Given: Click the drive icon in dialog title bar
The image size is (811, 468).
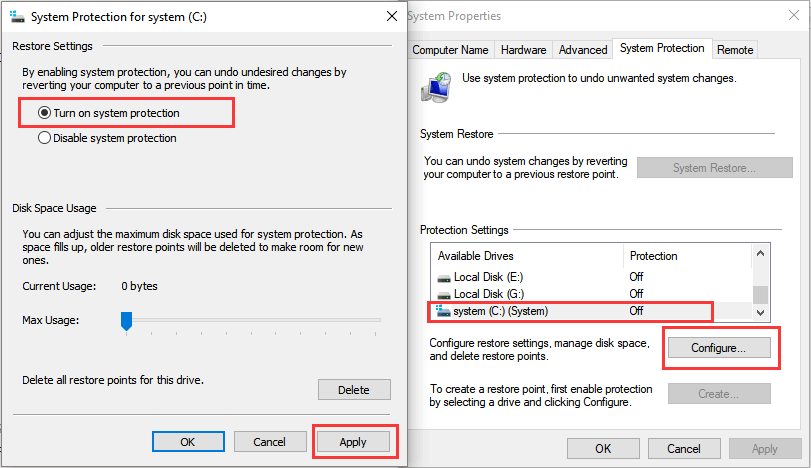Looking at the screenshot, I should point(19,17).
